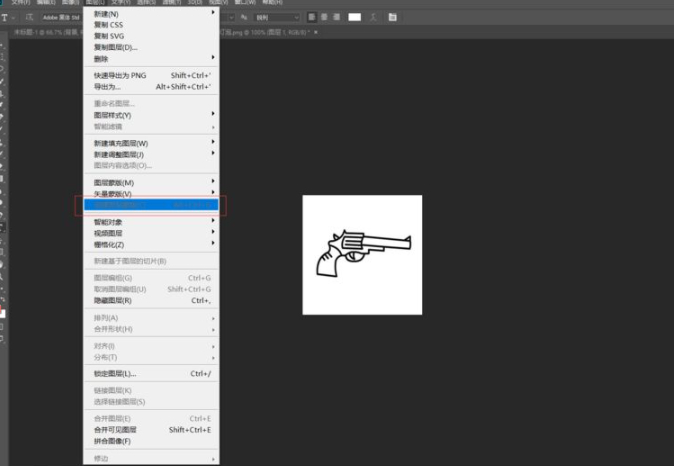Click 合并图层(E) menu entry
The image size is (674, 466).
coord(151,418)
